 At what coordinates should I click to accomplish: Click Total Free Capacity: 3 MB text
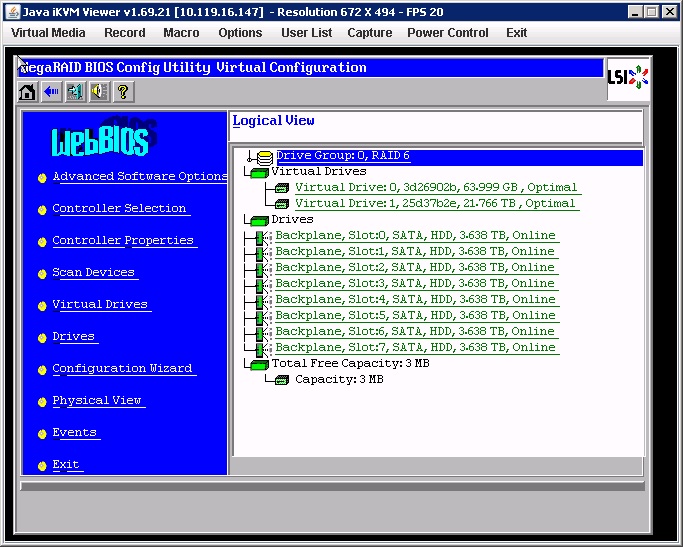click(x=351, y=363)
